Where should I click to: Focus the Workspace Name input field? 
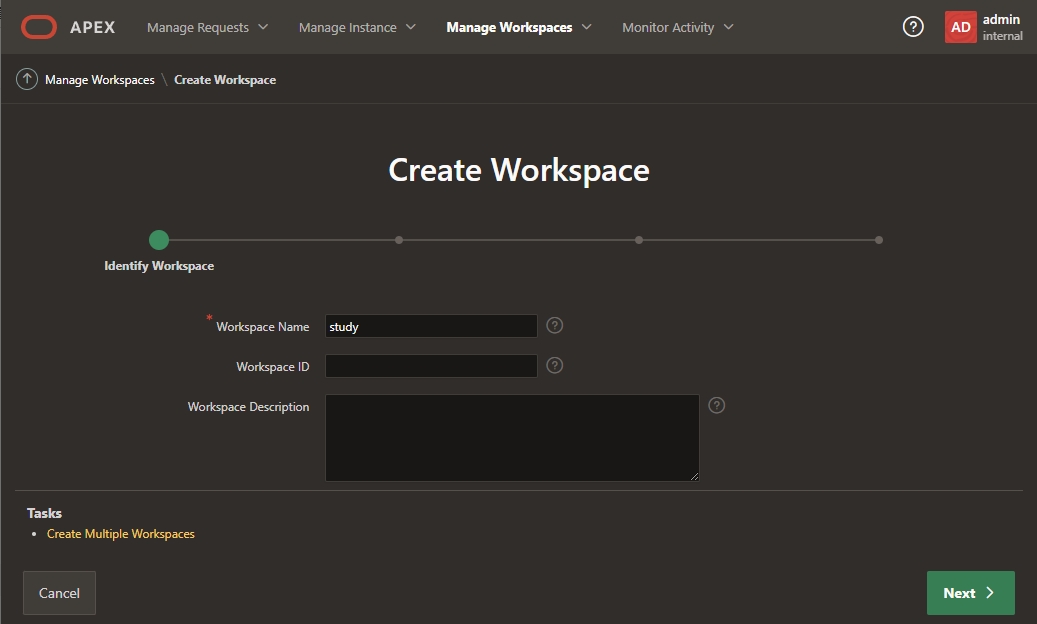point(431,326)
